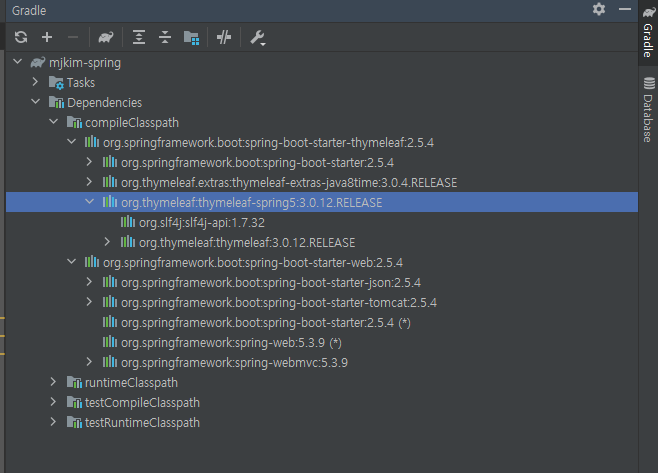658x473 pixels.
Task: Toggle offline mode in toolbar
Action: click(224, 37)
